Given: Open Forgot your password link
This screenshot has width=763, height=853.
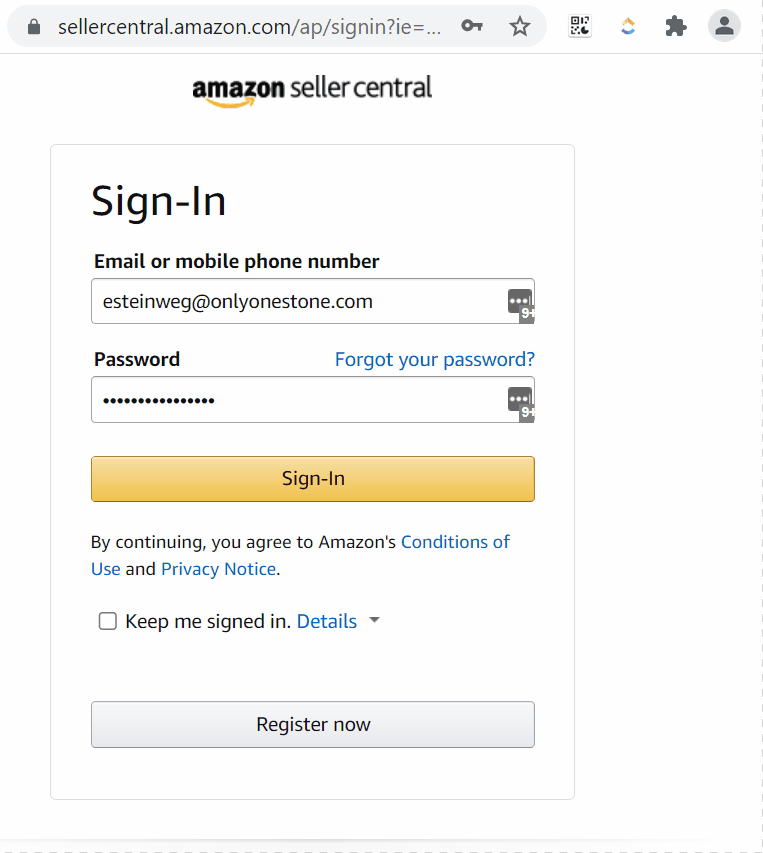Looking at the screenshot, I should [x=435, y=360].
